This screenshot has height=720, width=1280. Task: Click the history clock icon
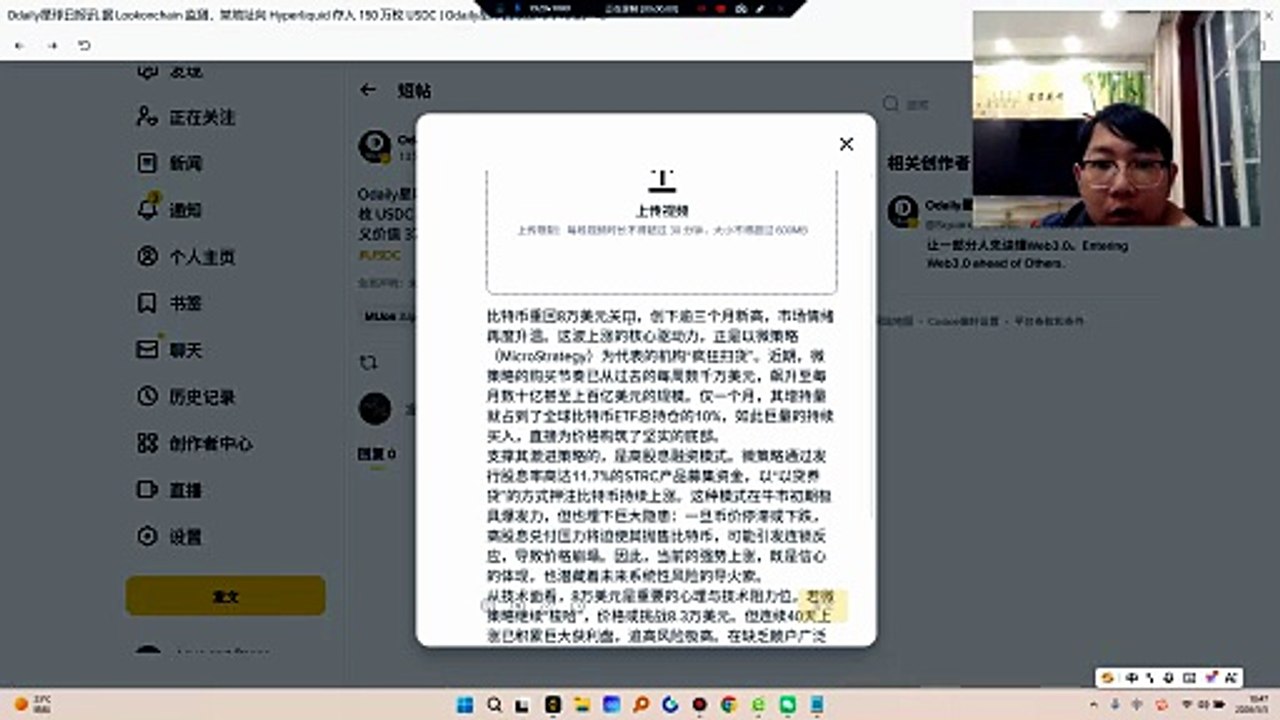148,396
